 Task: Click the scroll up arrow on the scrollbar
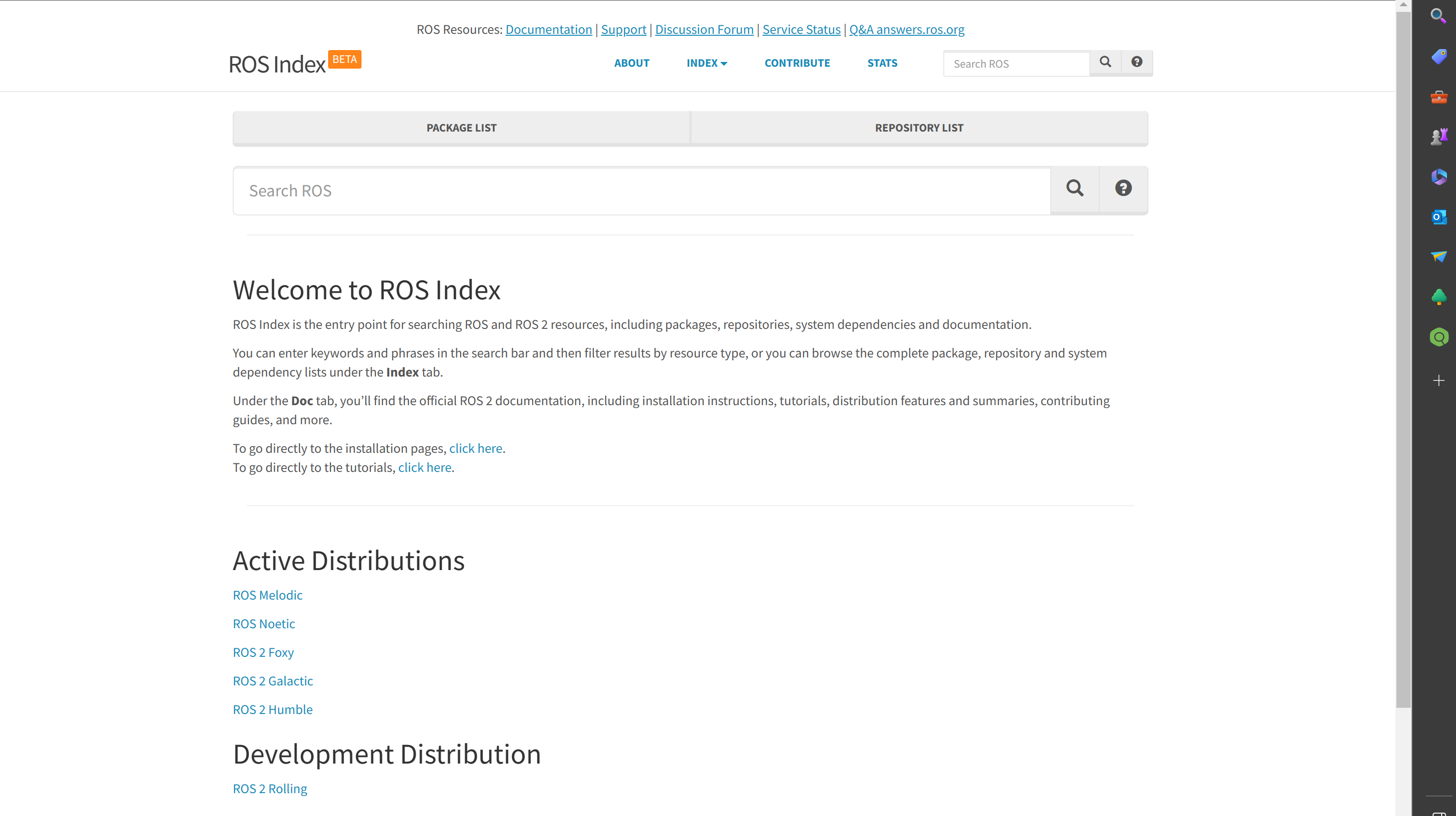(x=1404, y=4)
